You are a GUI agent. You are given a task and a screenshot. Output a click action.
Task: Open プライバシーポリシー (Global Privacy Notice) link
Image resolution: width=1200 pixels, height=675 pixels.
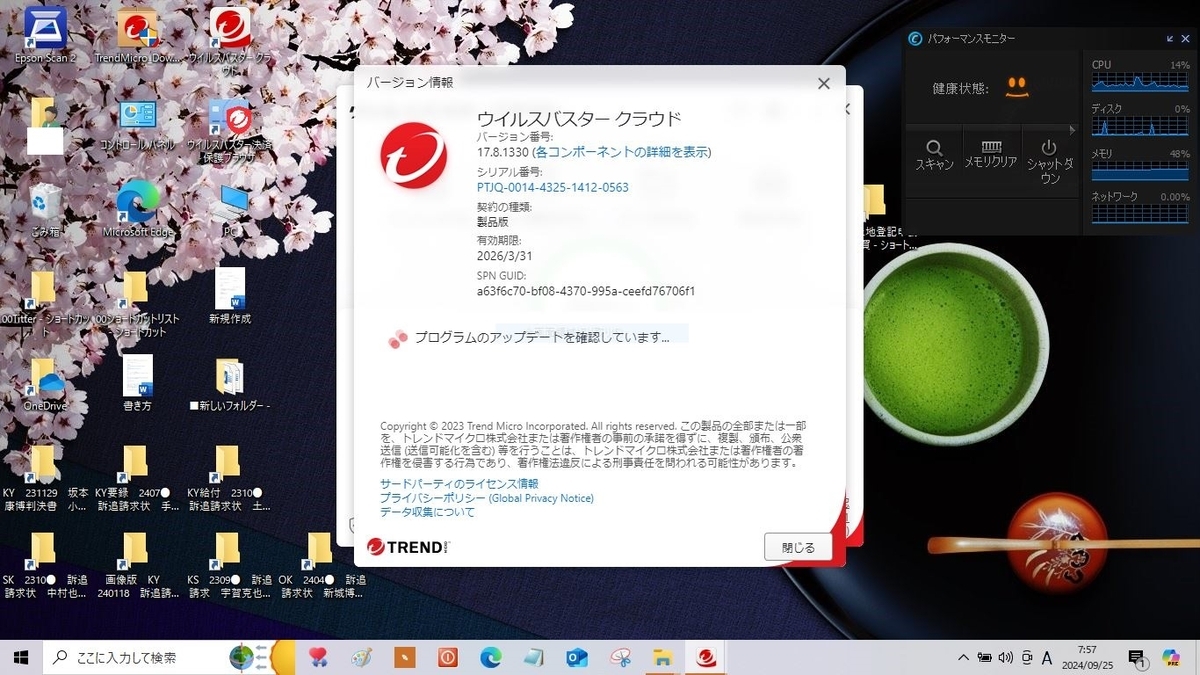(x=487, y=497)
